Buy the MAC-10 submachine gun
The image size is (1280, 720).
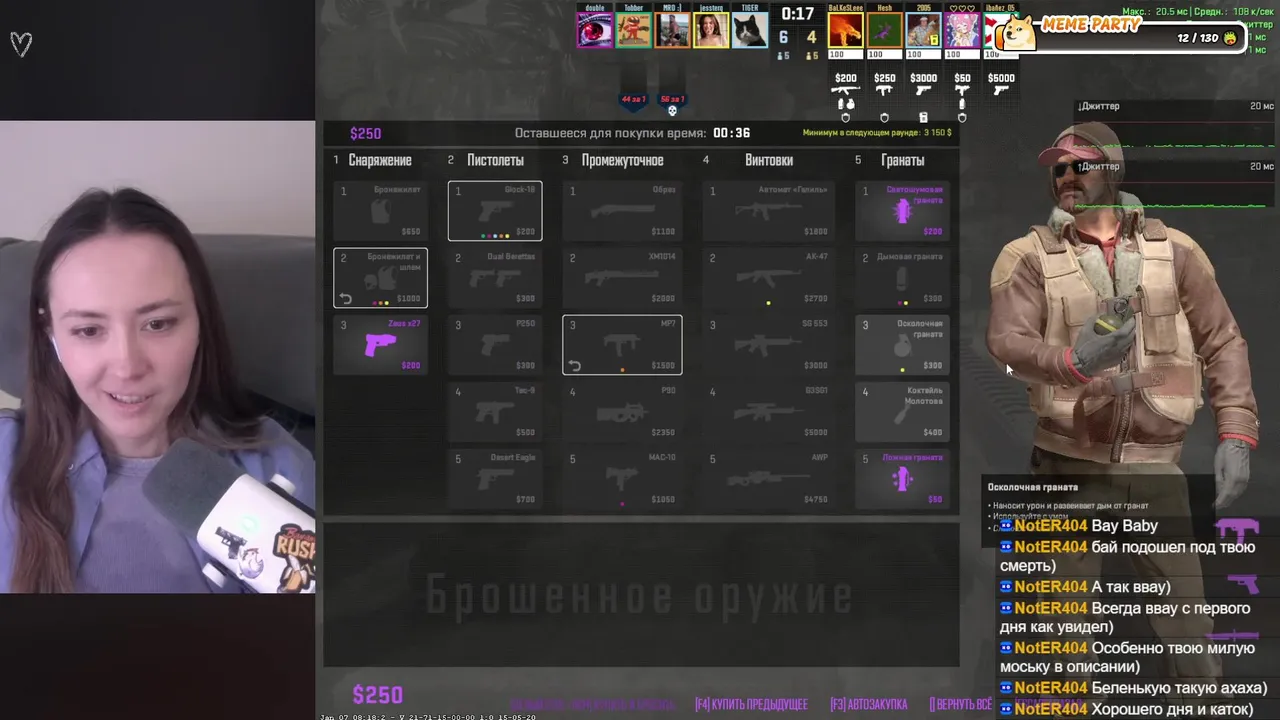pos(622,479)
